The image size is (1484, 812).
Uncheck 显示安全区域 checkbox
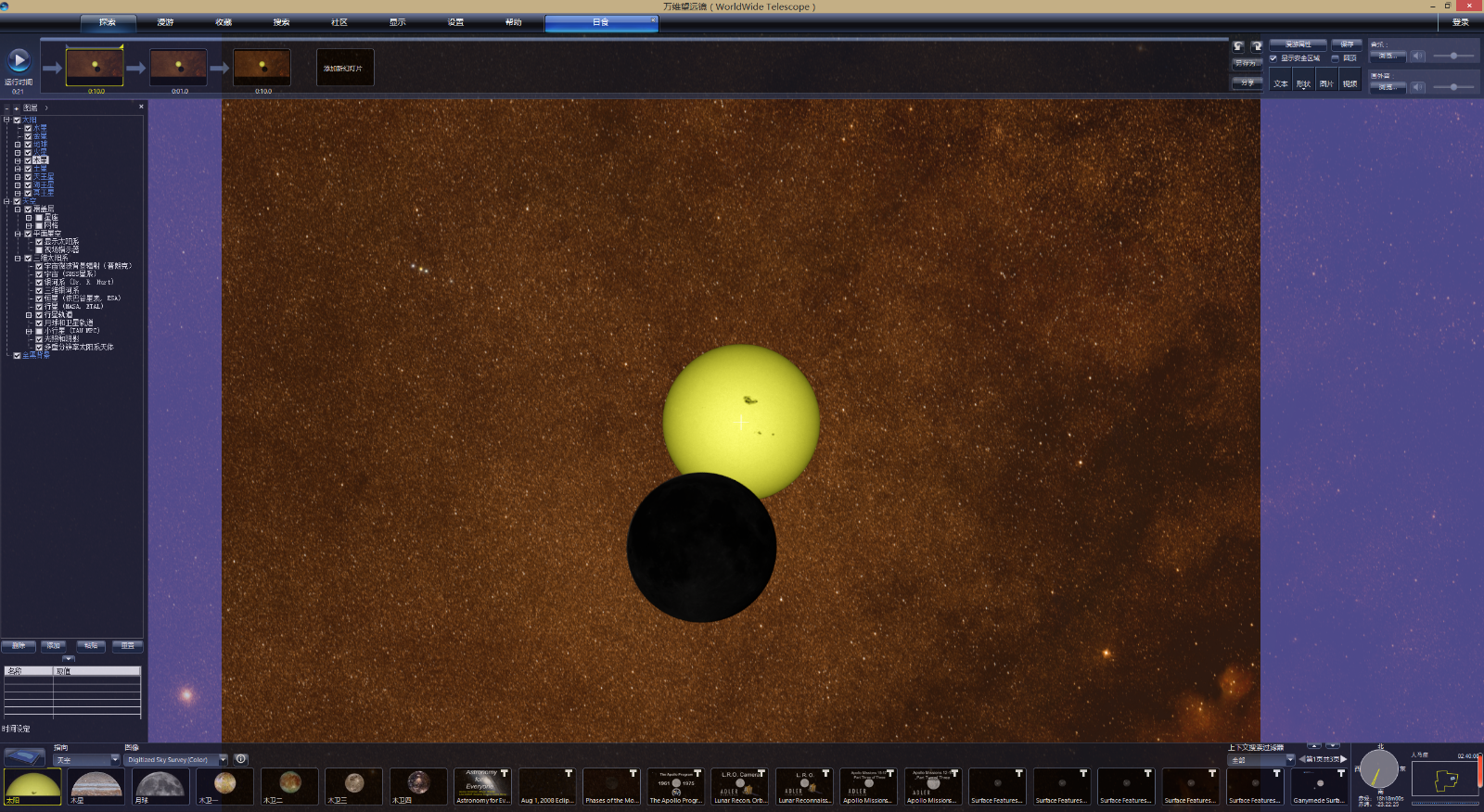tap(1273, 58)
